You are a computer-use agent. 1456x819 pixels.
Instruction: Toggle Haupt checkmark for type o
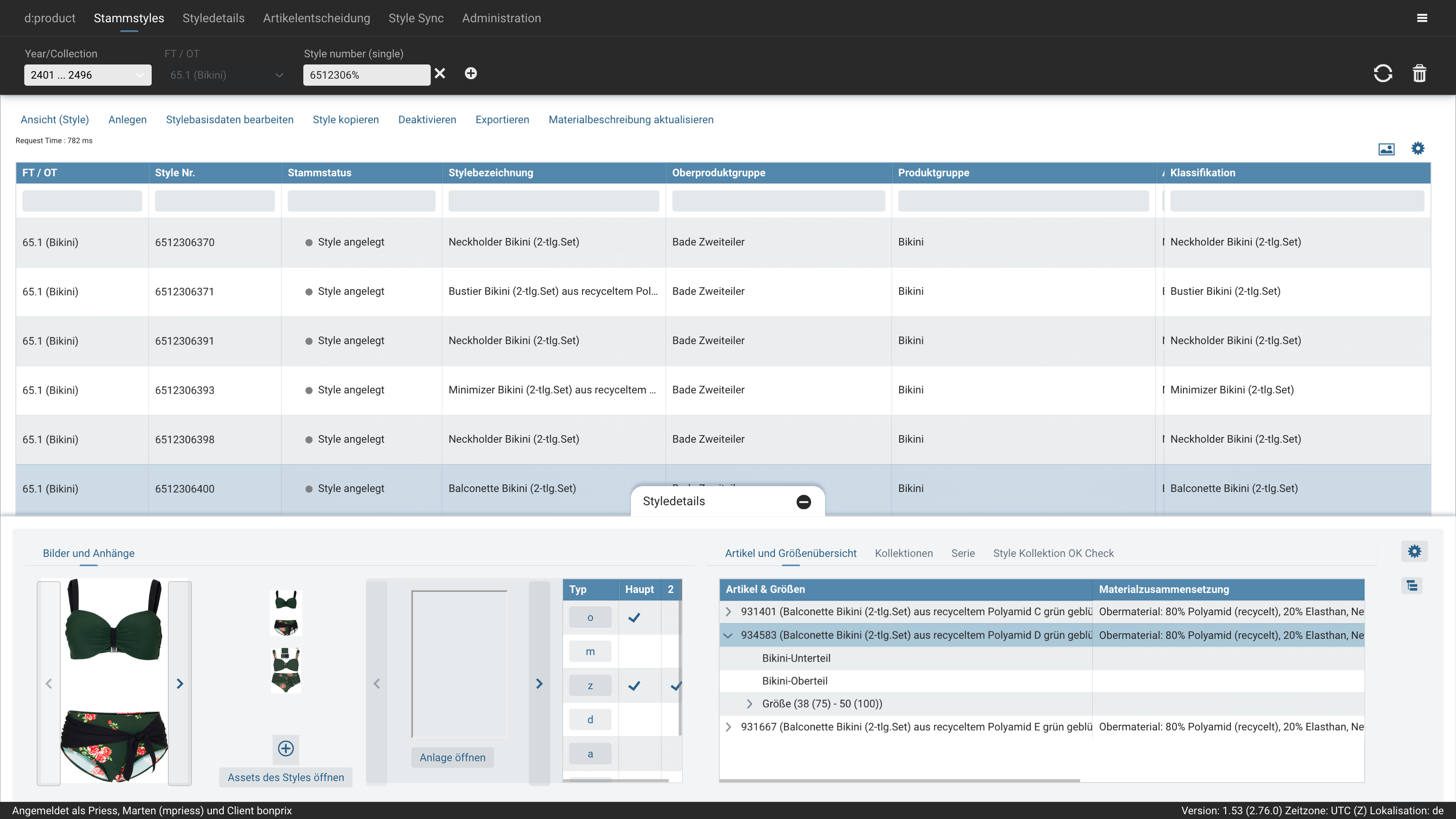point(634,617)
